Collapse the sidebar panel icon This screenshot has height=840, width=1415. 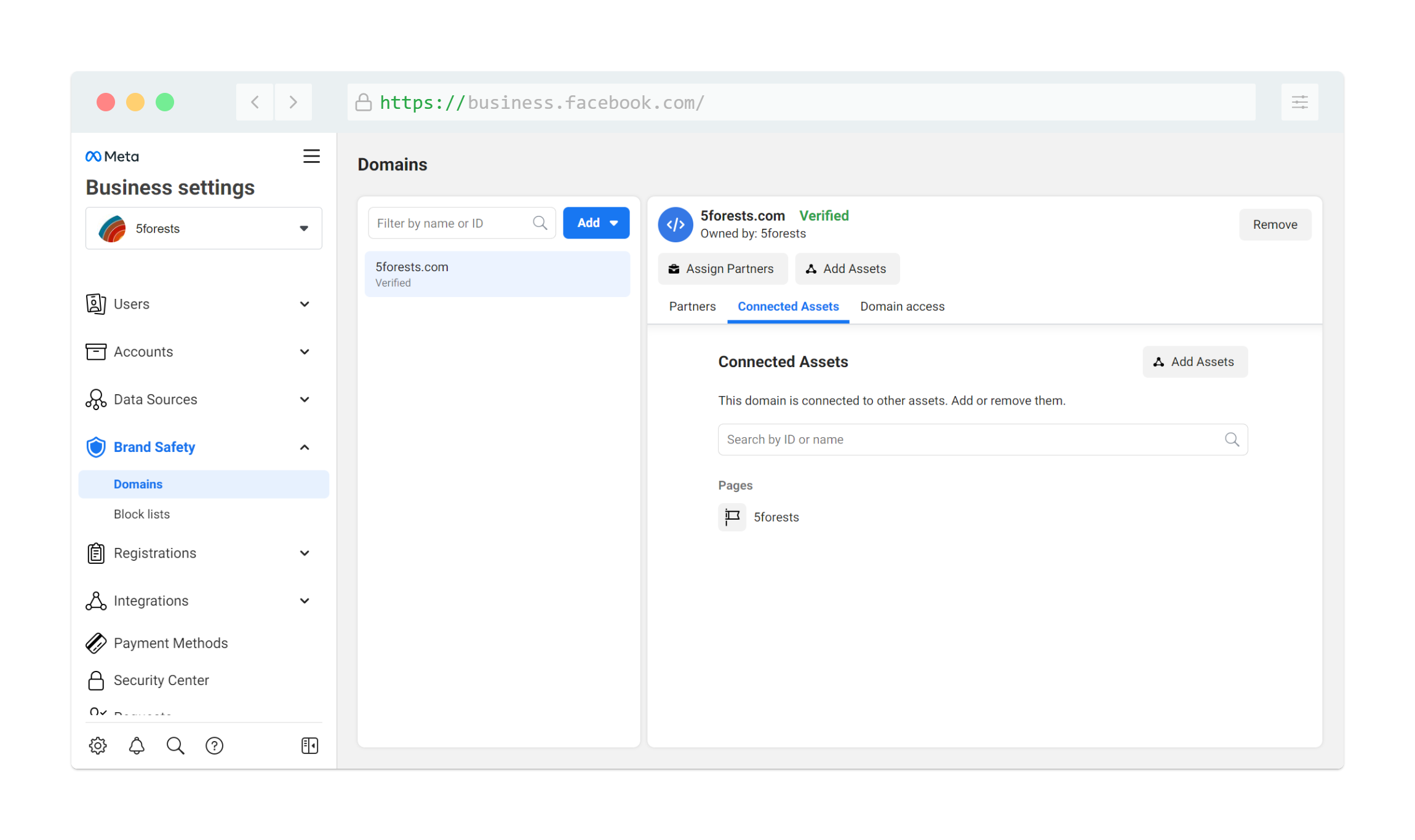[310, 746]
